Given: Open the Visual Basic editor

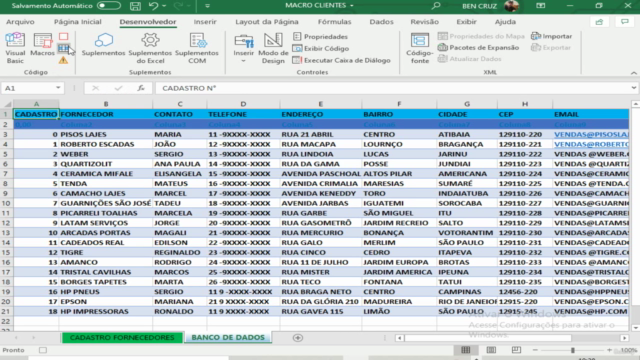Looking at the screenshot, I should click(x=15, y=48).
